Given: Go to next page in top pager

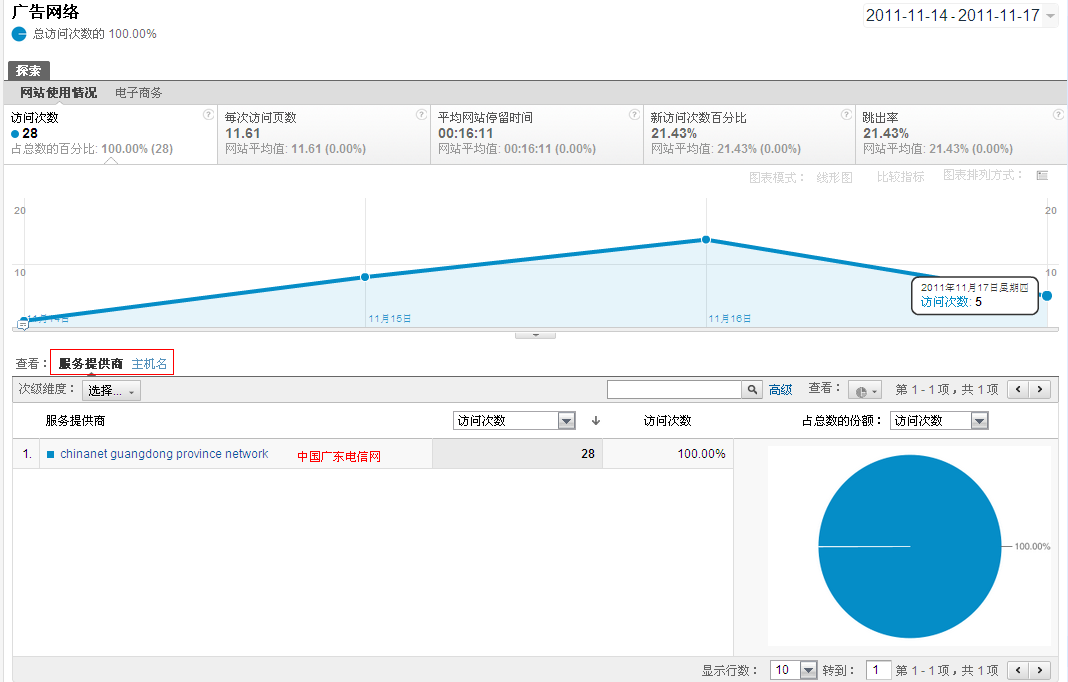Looking at the screenshot, I should coord(1039,390).
